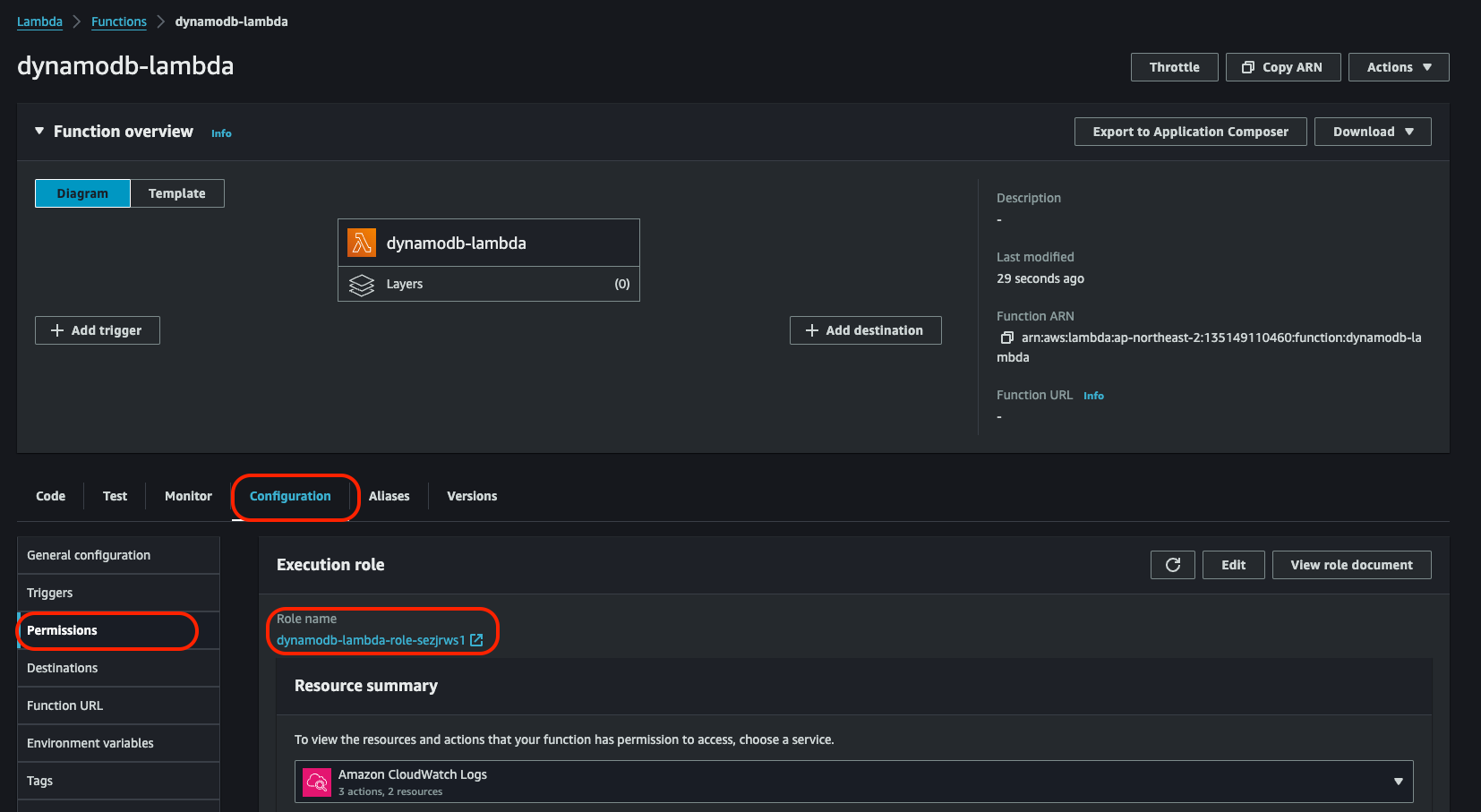The height and width of the screenshot is (812, 1481).
Task: Click the 'Resource summary' heading
Action: click(x=366, y=686)
